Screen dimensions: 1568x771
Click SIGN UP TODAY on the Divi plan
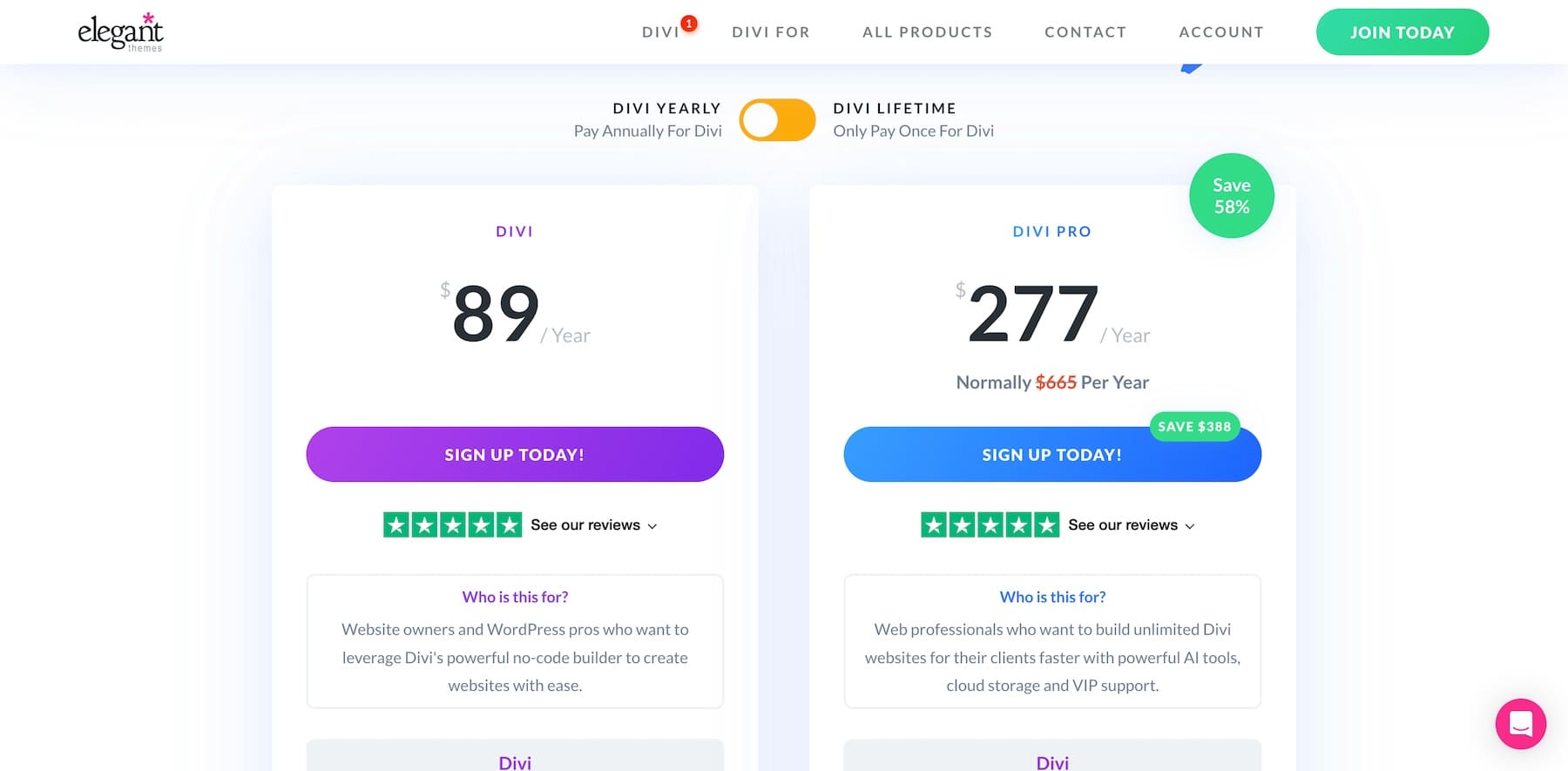click(x=514, y=454)
